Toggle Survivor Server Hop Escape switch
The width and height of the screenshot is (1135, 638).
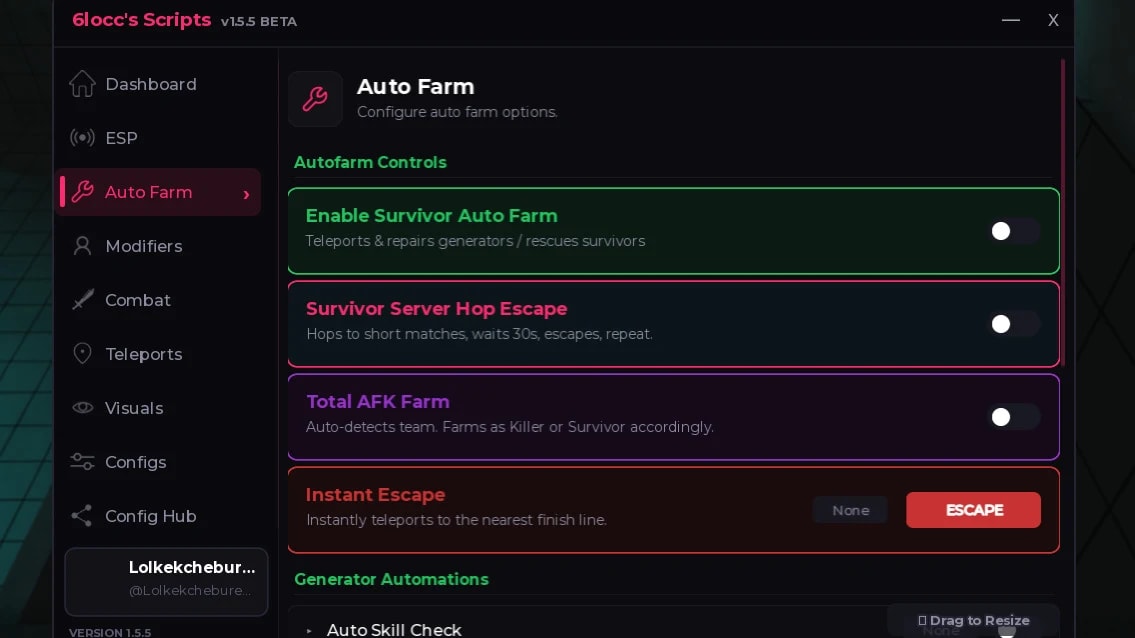pos(1013,324)
